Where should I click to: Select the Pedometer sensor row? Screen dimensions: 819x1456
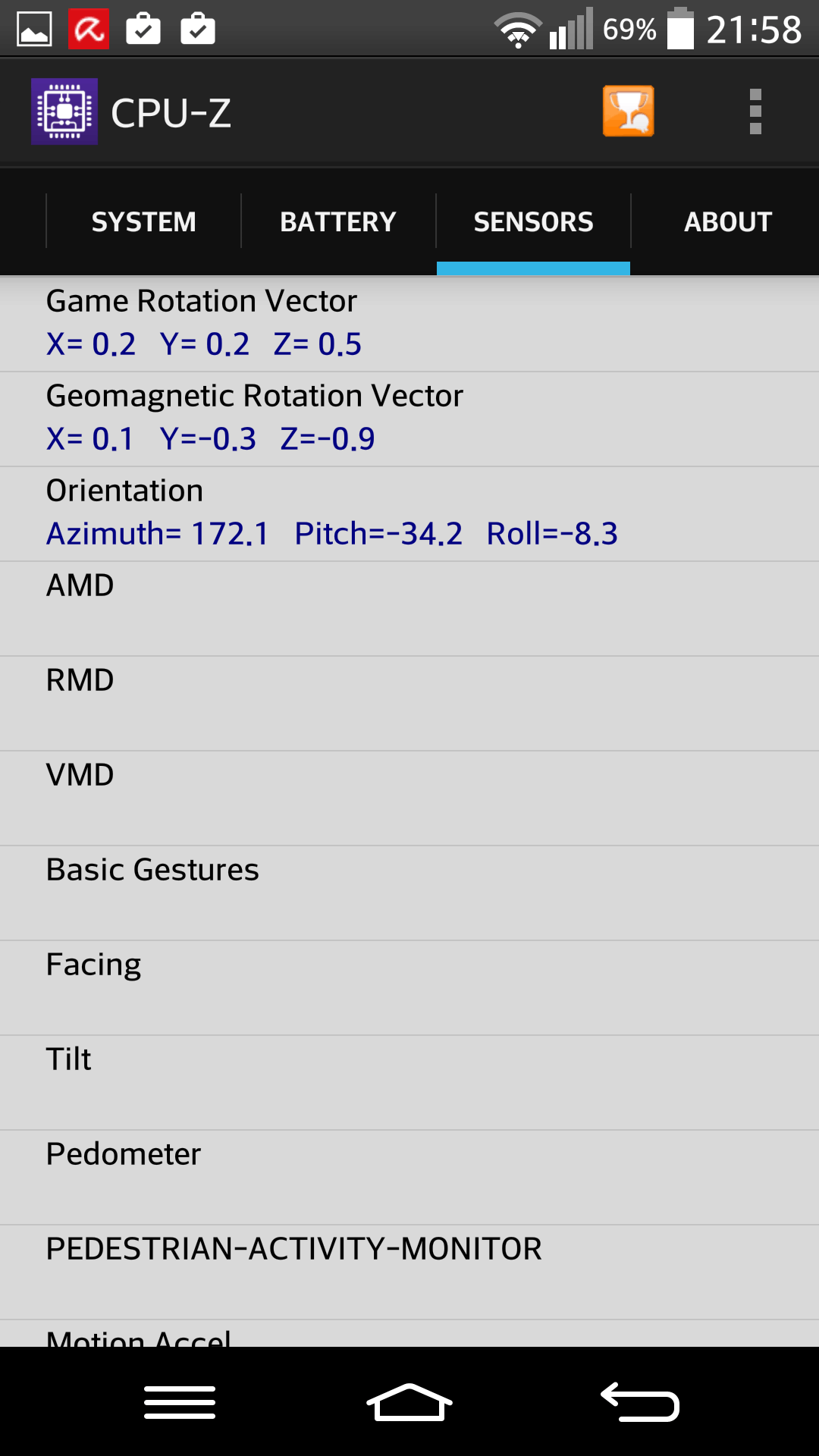tap(409, 1177)
